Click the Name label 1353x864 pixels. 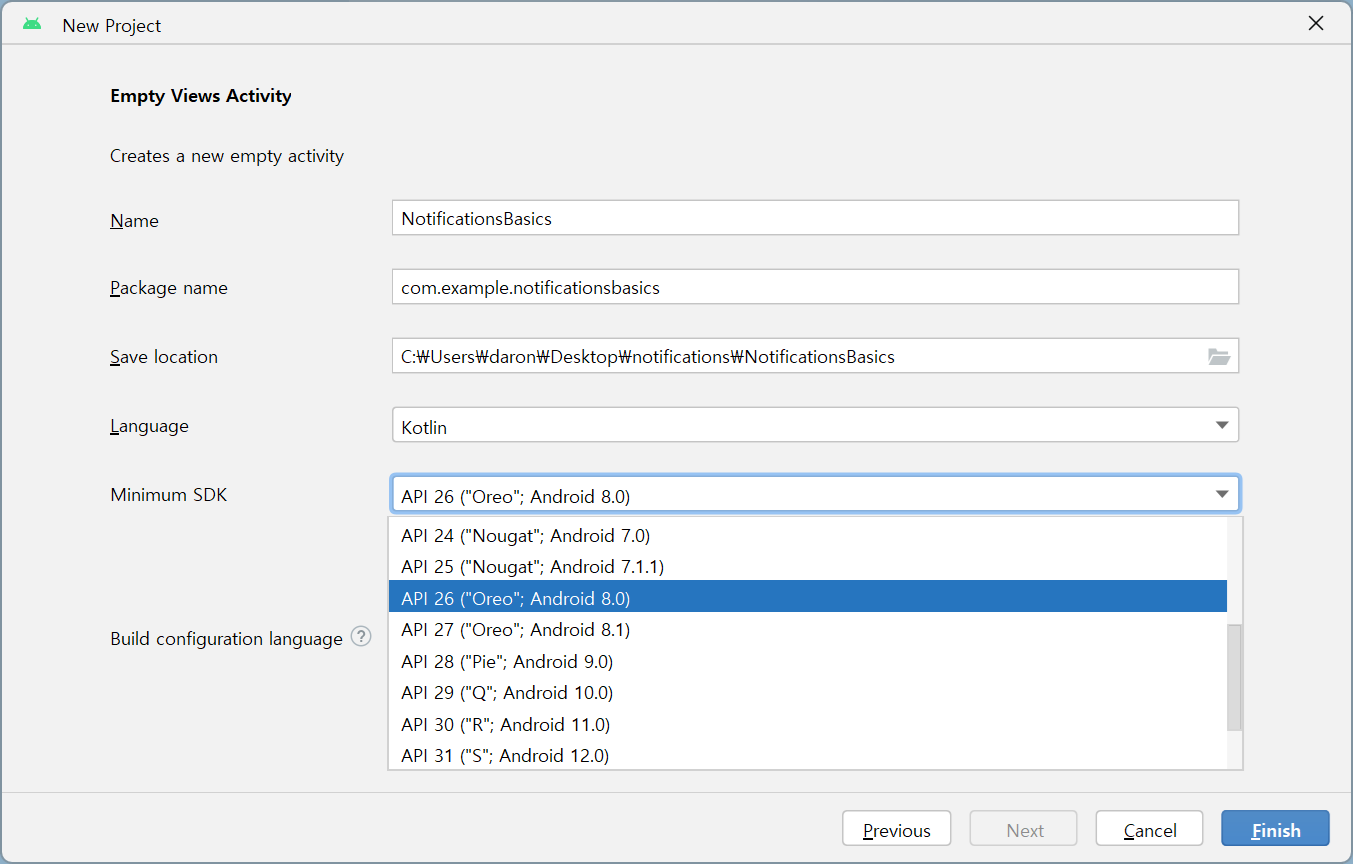[x=134, y=220]
